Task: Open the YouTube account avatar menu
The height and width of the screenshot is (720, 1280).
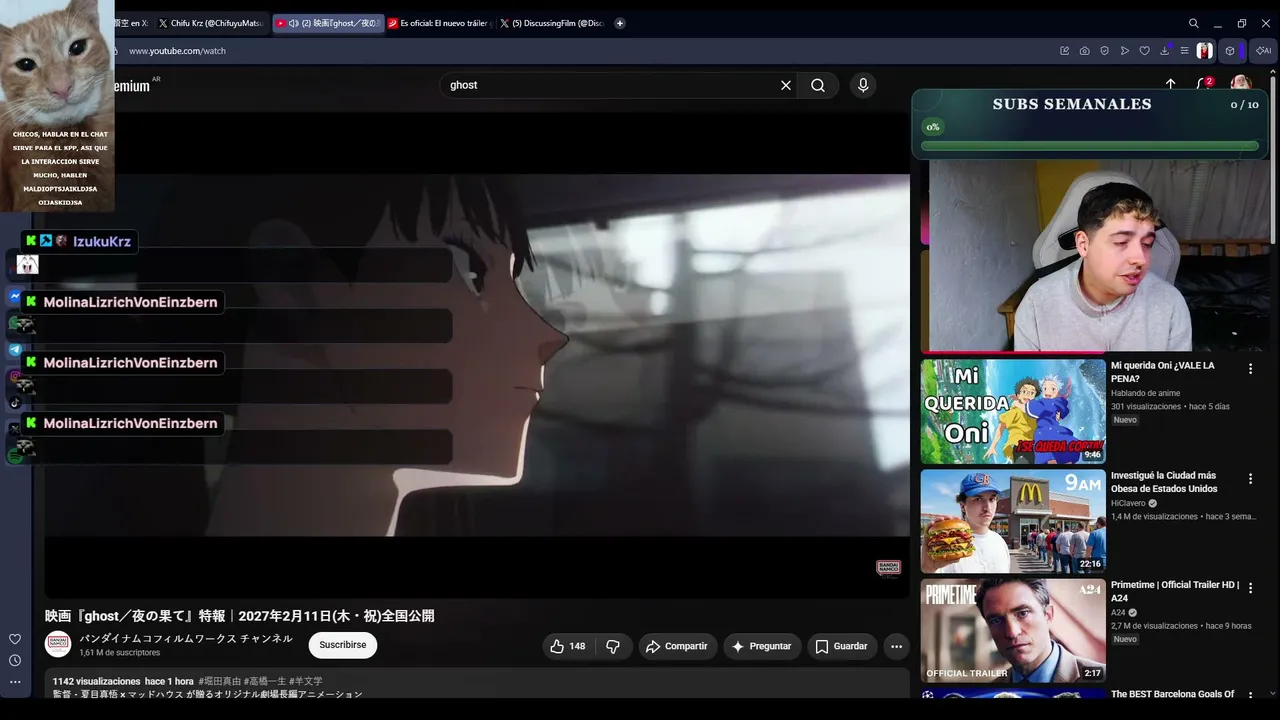Action: coord(1241,82)
